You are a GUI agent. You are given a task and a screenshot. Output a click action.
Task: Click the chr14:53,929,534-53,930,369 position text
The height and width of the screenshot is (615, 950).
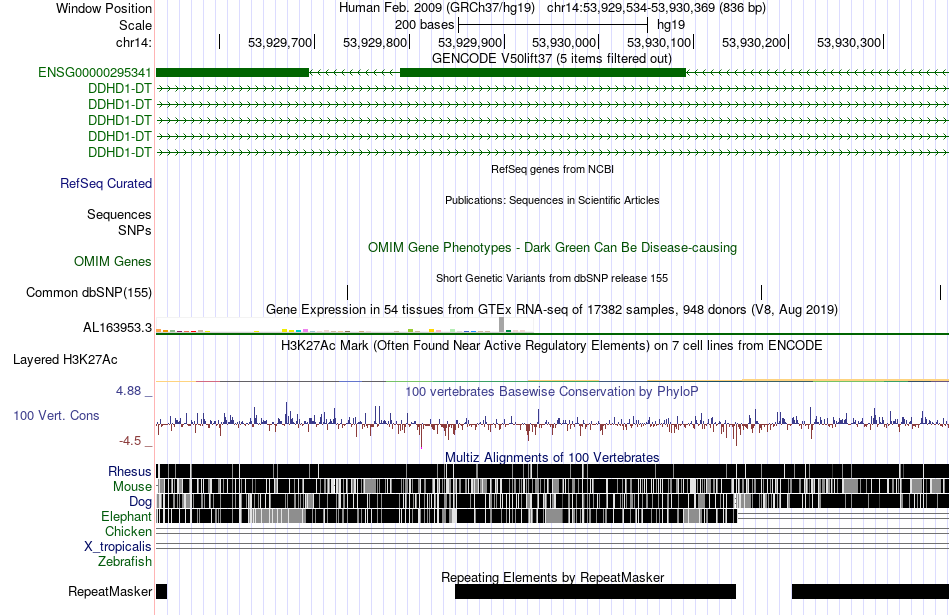(x=656, y=8)
